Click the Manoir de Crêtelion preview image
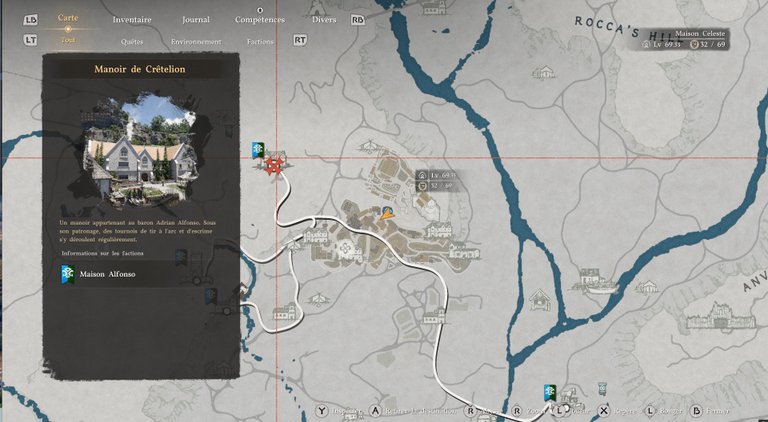Image resolution: width=768 pixels, height=422 pixels. coord(141,150)
